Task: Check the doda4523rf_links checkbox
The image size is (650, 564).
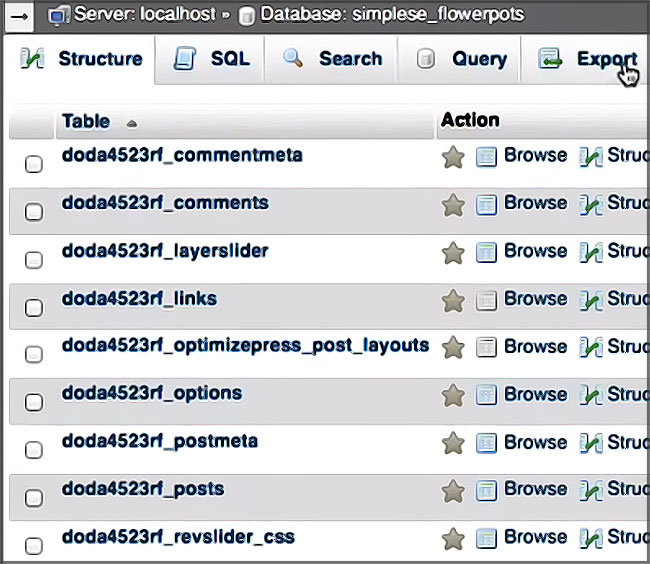Action: coord(34,307)
